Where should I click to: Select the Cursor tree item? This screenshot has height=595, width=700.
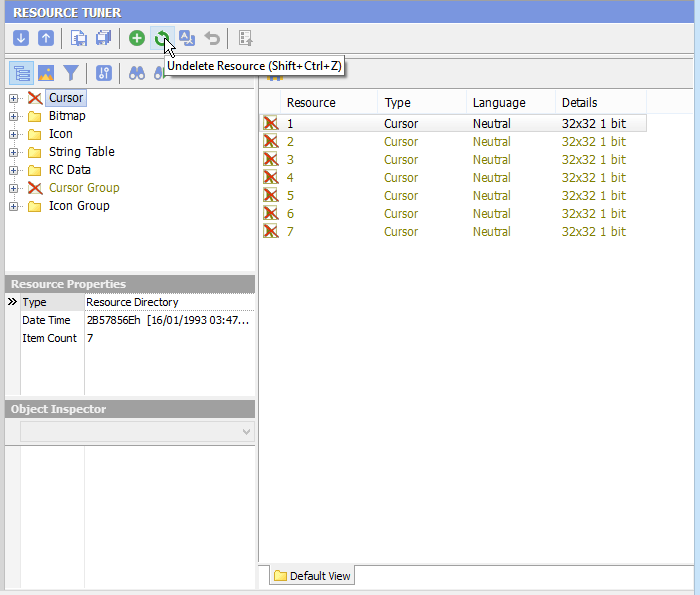(x=66, y=98)
